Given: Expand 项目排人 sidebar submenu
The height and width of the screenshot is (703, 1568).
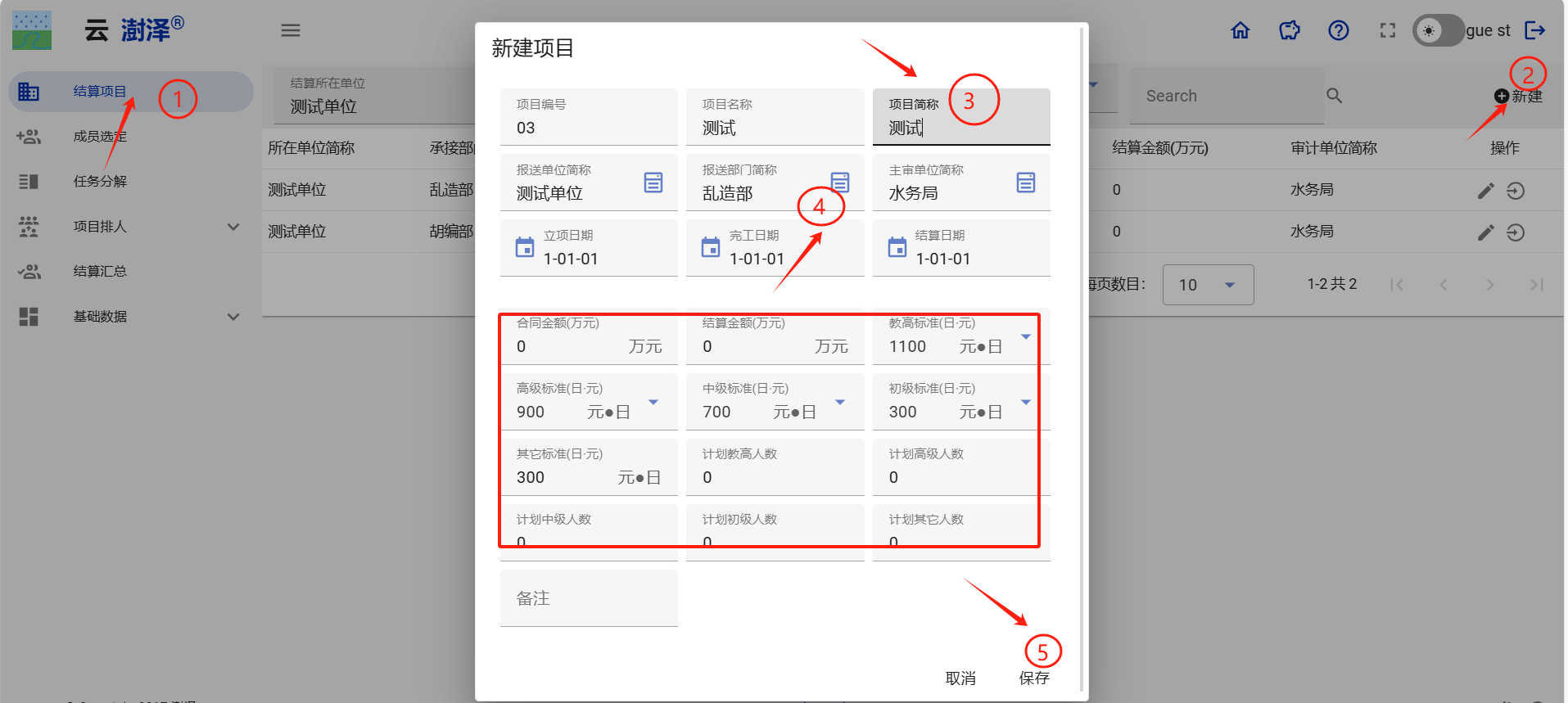Looking at the screenshot, I should click(x=233, y=227).
